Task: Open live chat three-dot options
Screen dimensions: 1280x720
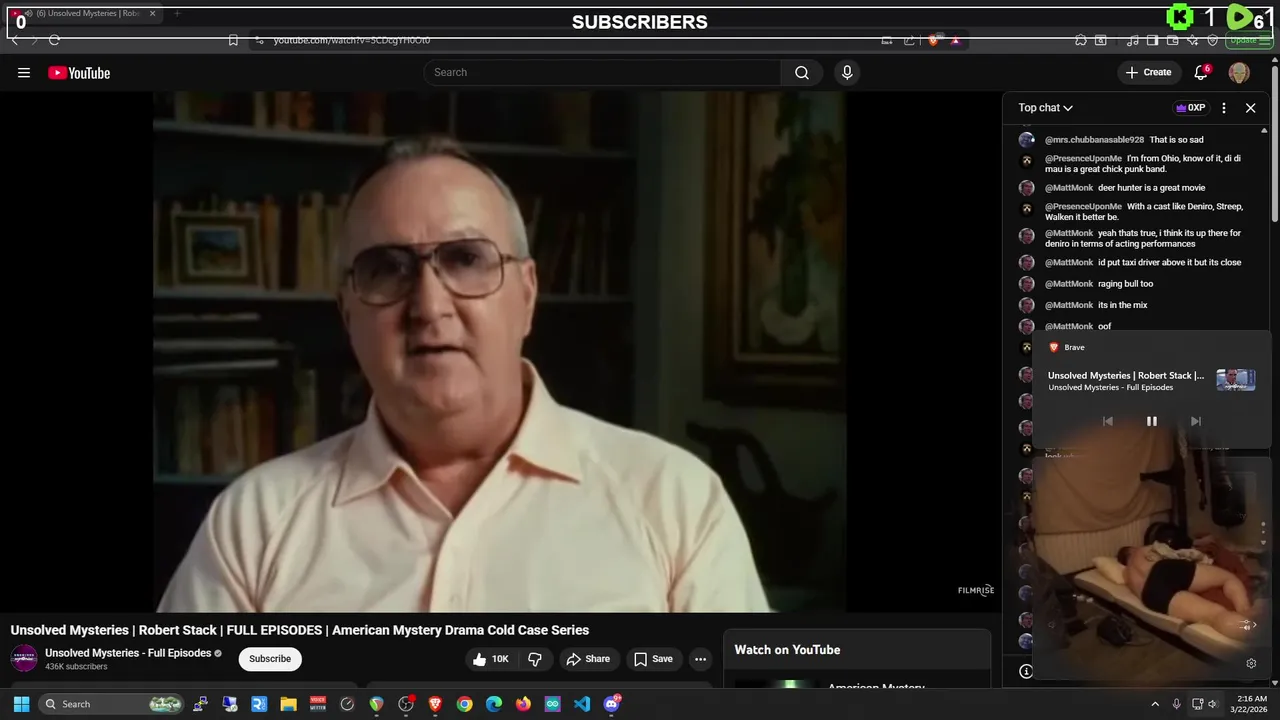Action: click(1224, 108)
